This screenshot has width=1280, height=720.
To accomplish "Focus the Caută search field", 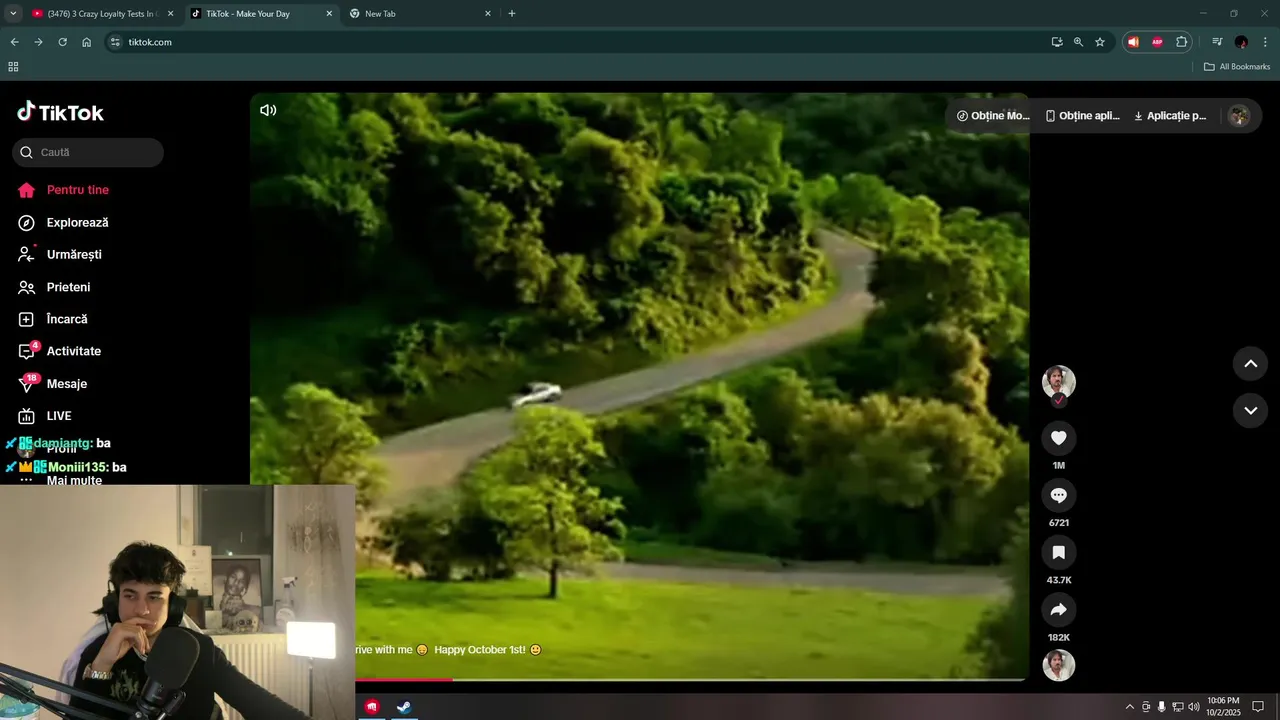I will 88,152.
